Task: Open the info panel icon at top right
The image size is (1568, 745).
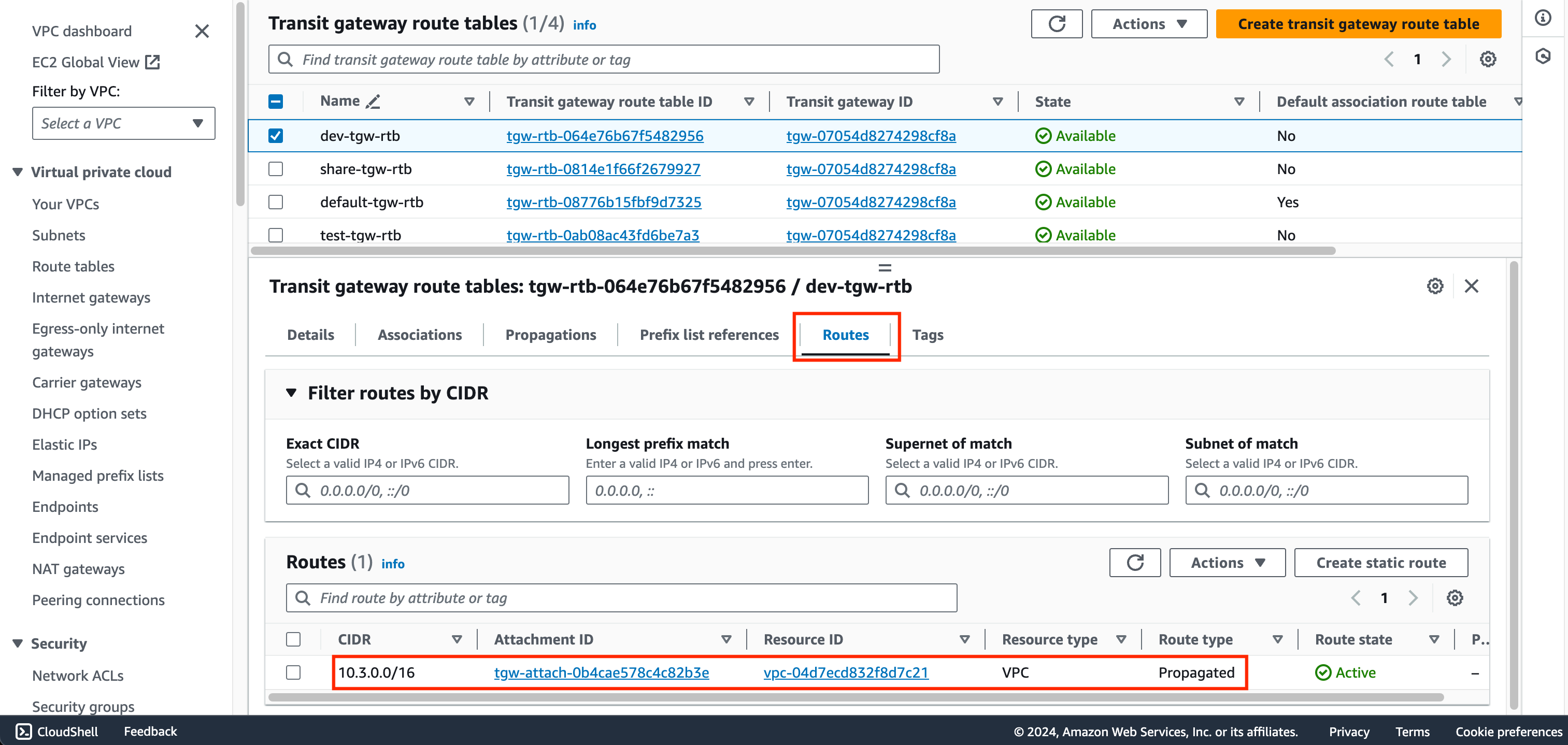Action: [x=1543, y=18]
